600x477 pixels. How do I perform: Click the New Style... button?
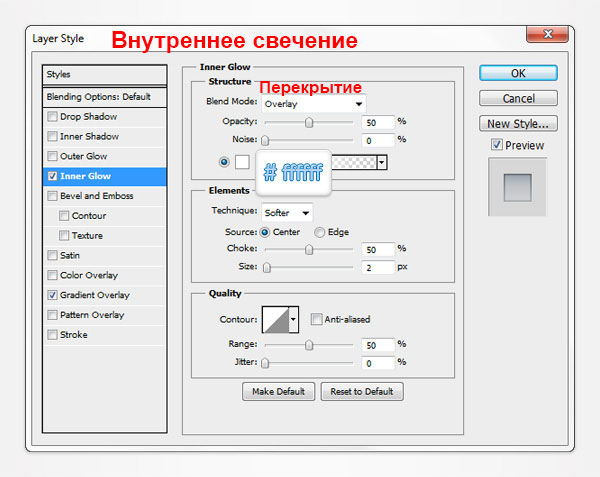pyautogui.click(x=518, y=124)
